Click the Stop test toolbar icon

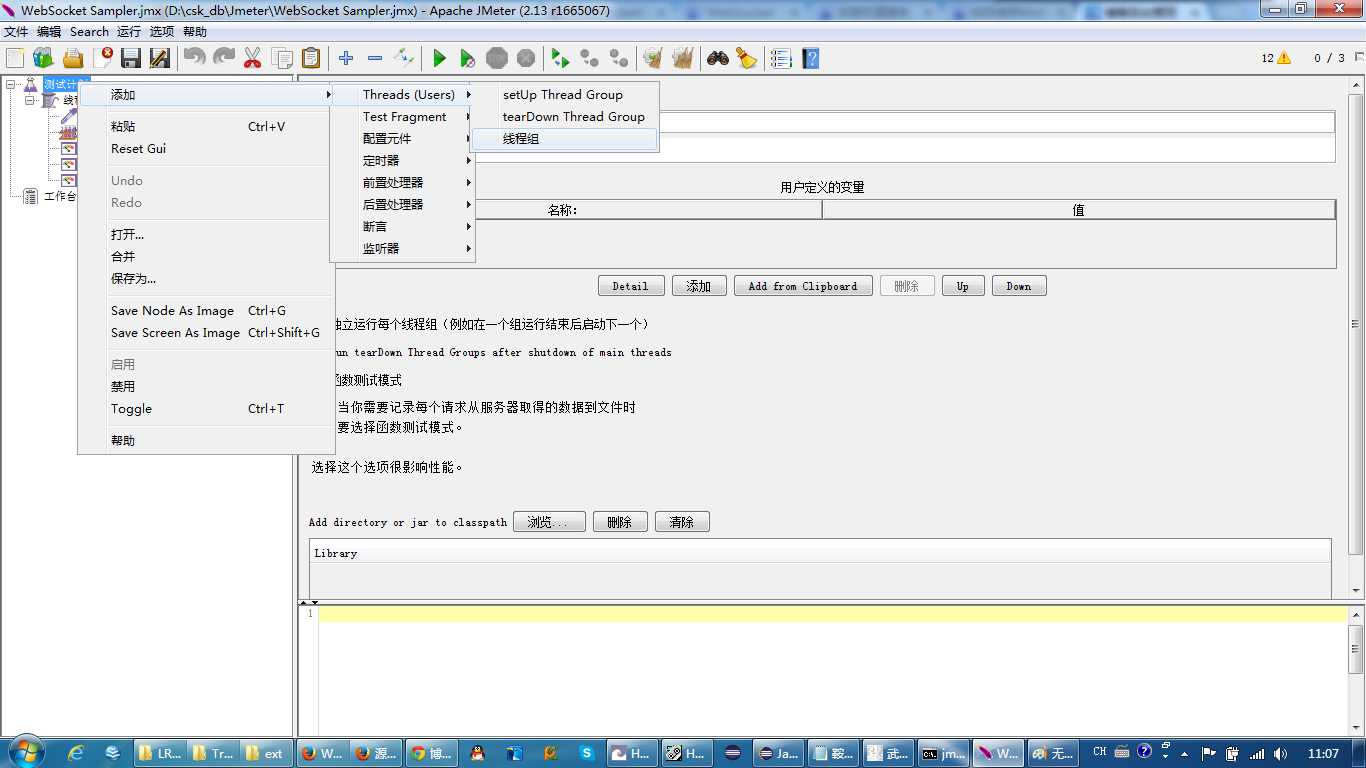click(497, 58)
